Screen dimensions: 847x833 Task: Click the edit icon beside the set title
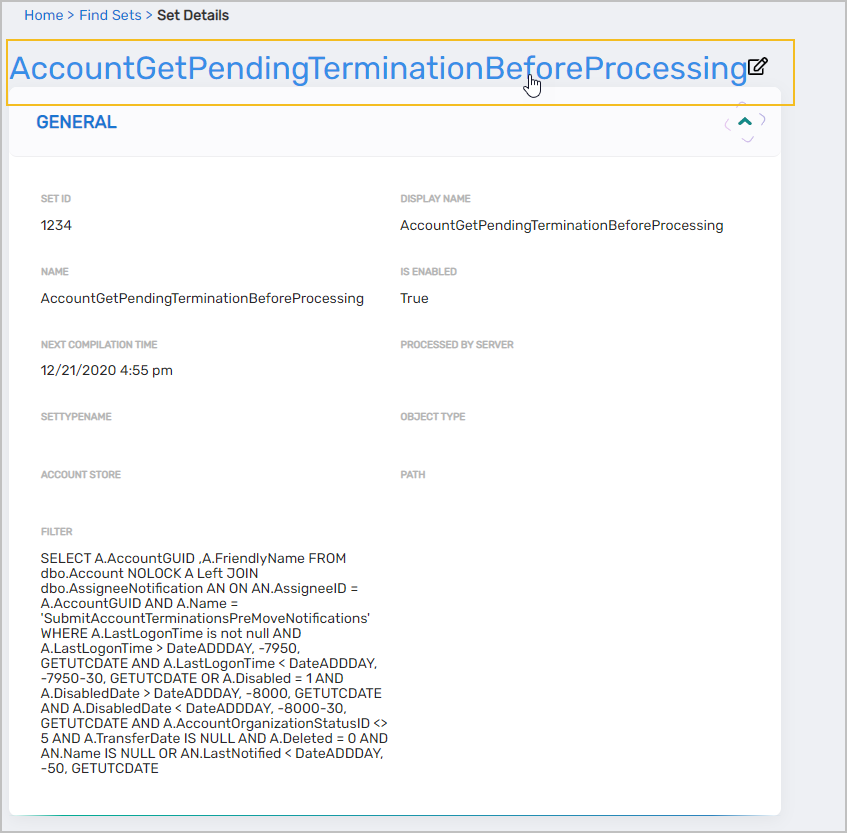pyautogui.click(x=758, y=67)
